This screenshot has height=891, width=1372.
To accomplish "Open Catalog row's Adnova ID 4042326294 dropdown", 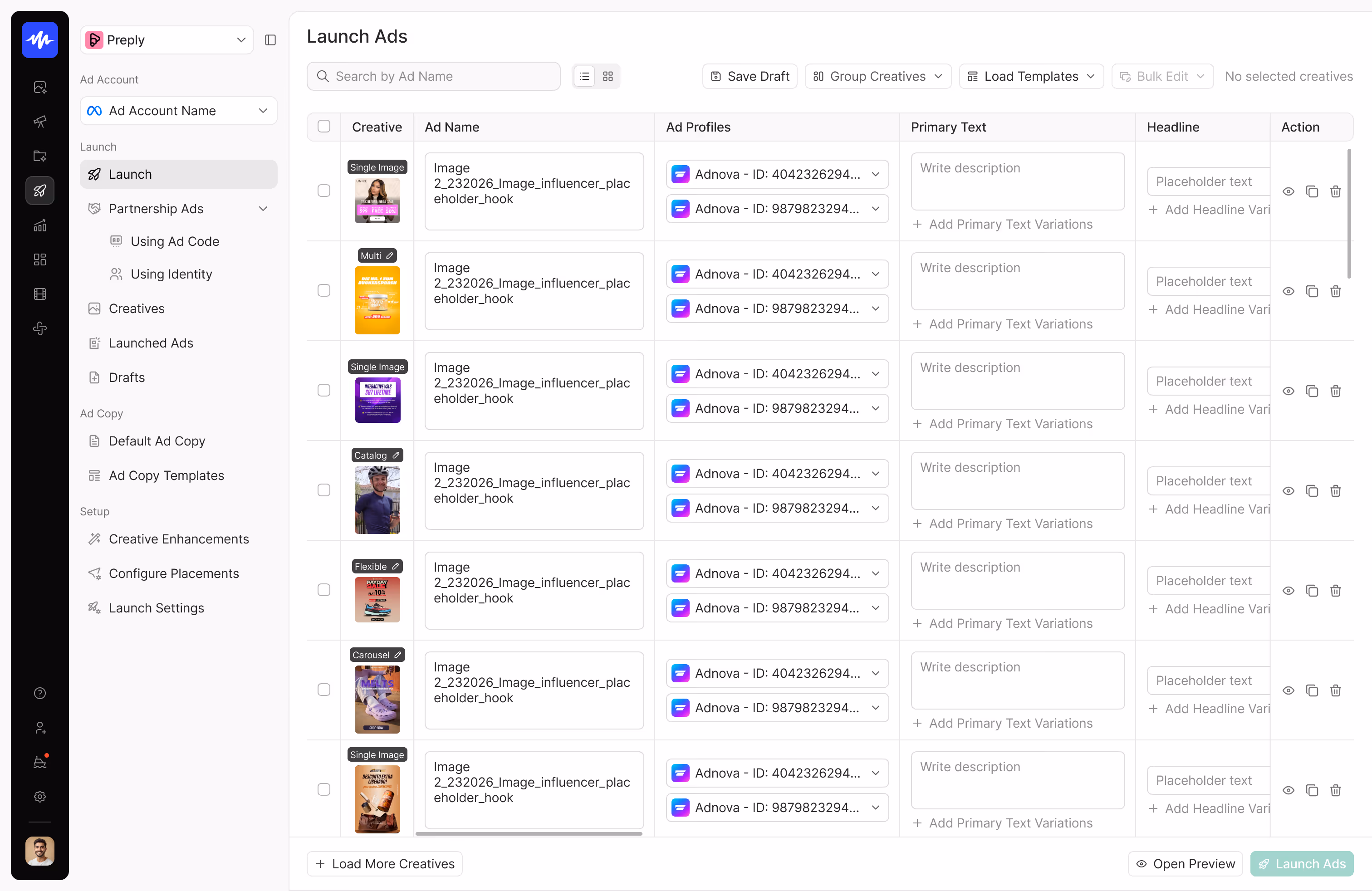I will [x=777, y=473].
